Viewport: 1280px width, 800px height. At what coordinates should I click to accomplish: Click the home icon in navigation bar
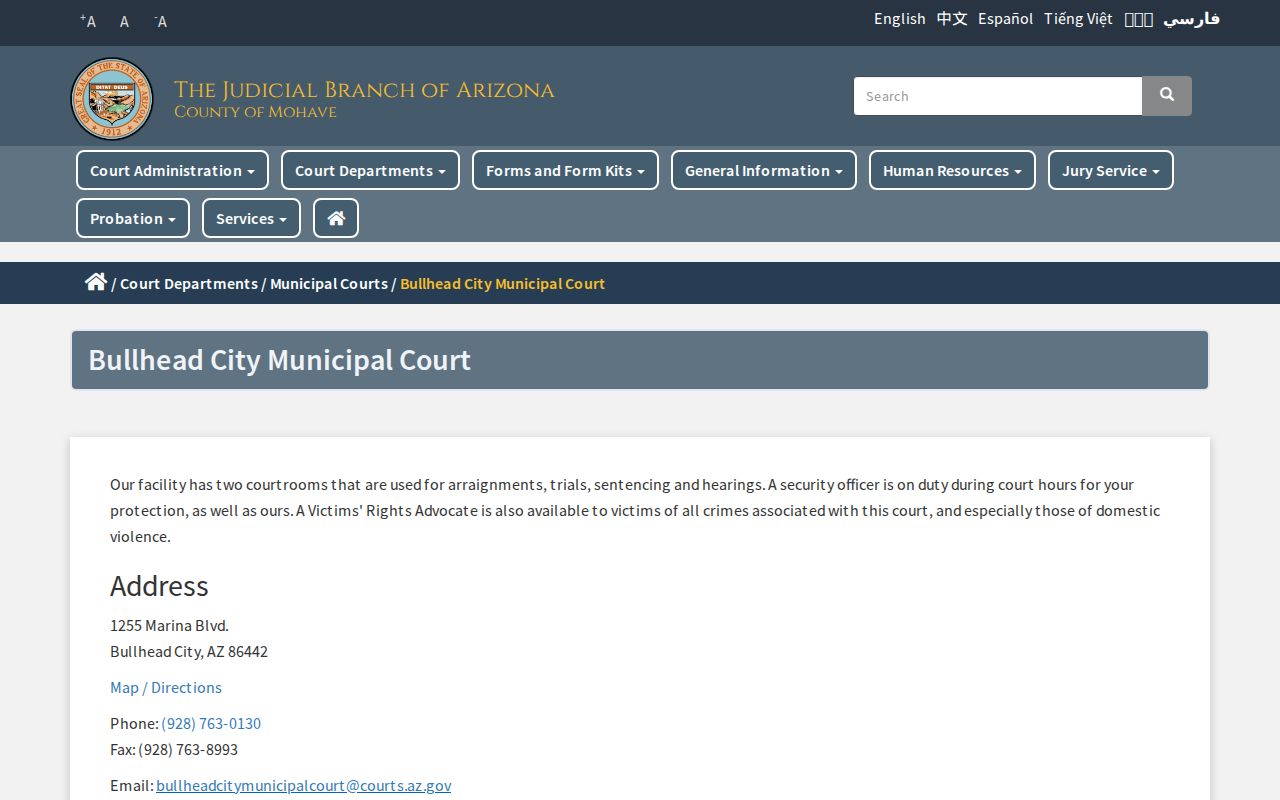(336, 218)
